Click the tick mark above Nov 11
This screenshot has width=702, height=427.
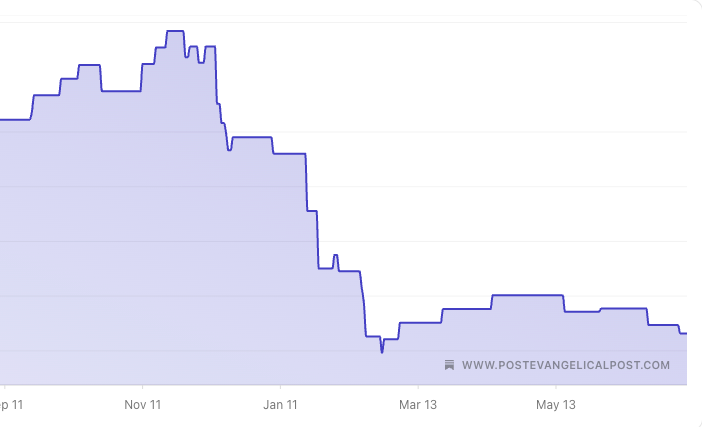(x=142, y=387)
